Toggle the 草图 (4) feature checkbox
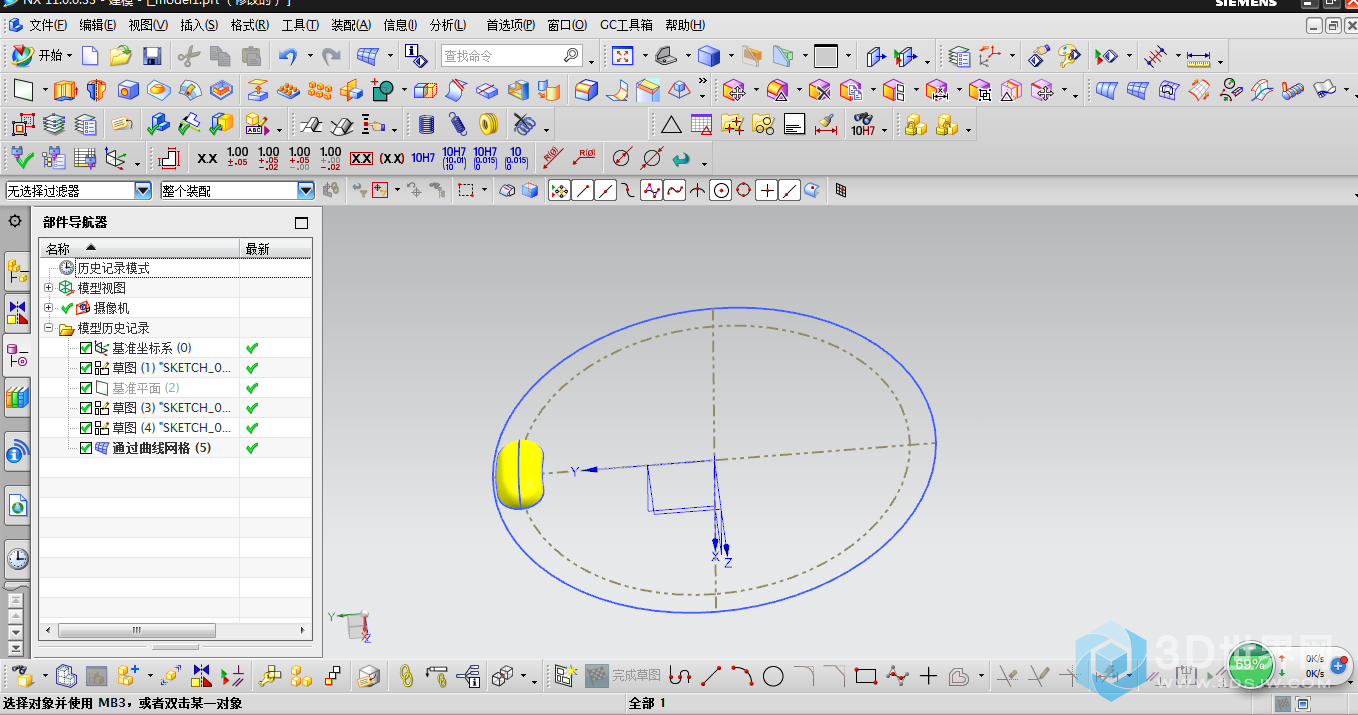The width and height of the screenshot is (1358, 715). 86,428
